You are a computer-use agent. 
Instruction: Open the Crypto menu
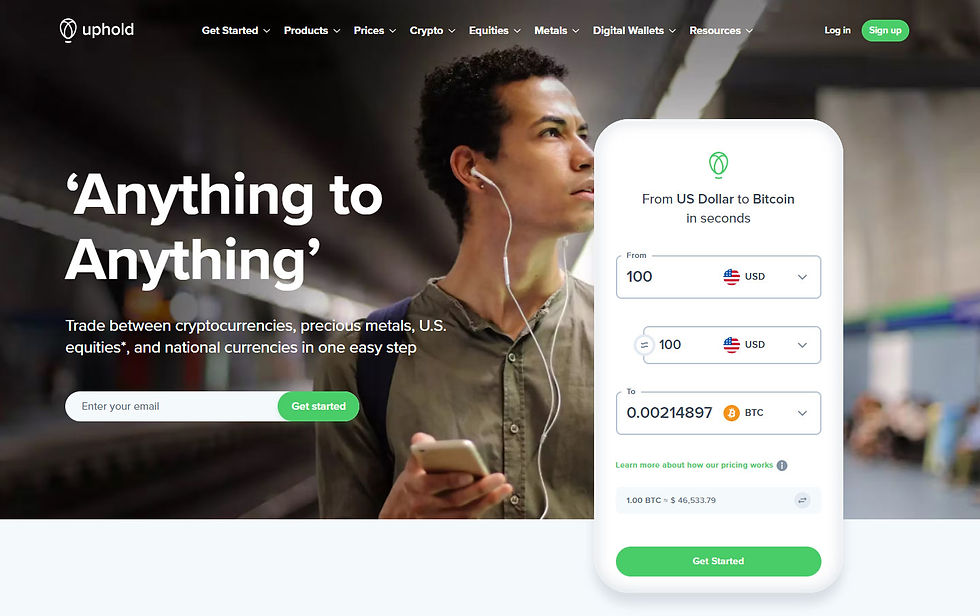[432, 31]
